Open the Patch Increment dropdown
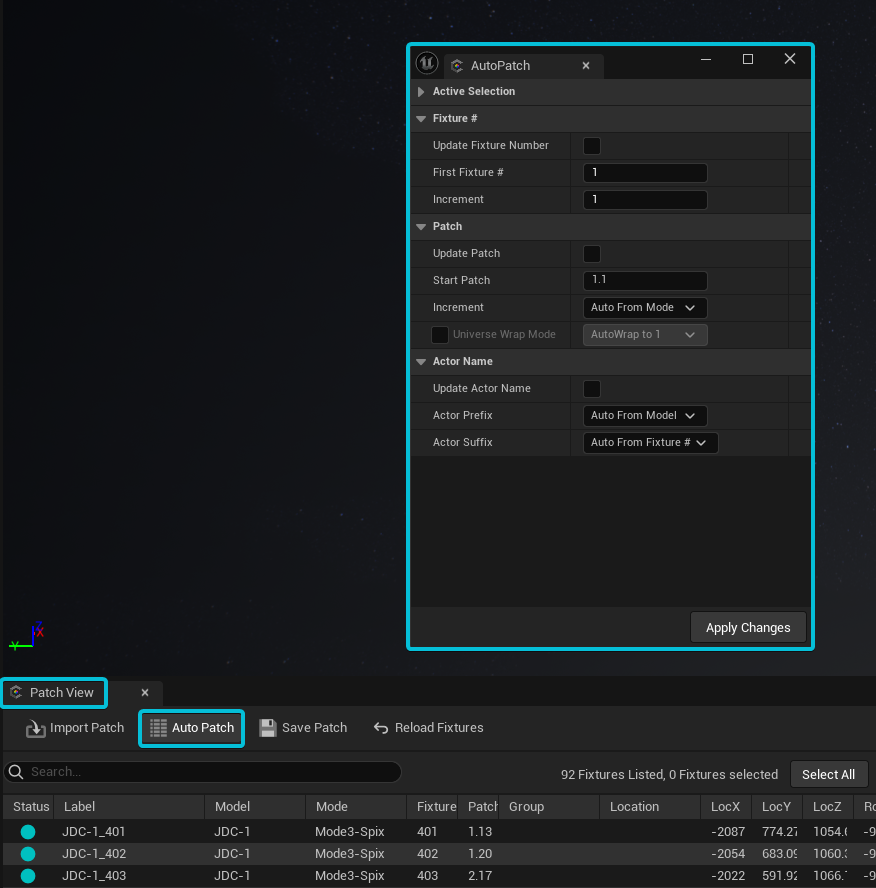 (644, 308)
